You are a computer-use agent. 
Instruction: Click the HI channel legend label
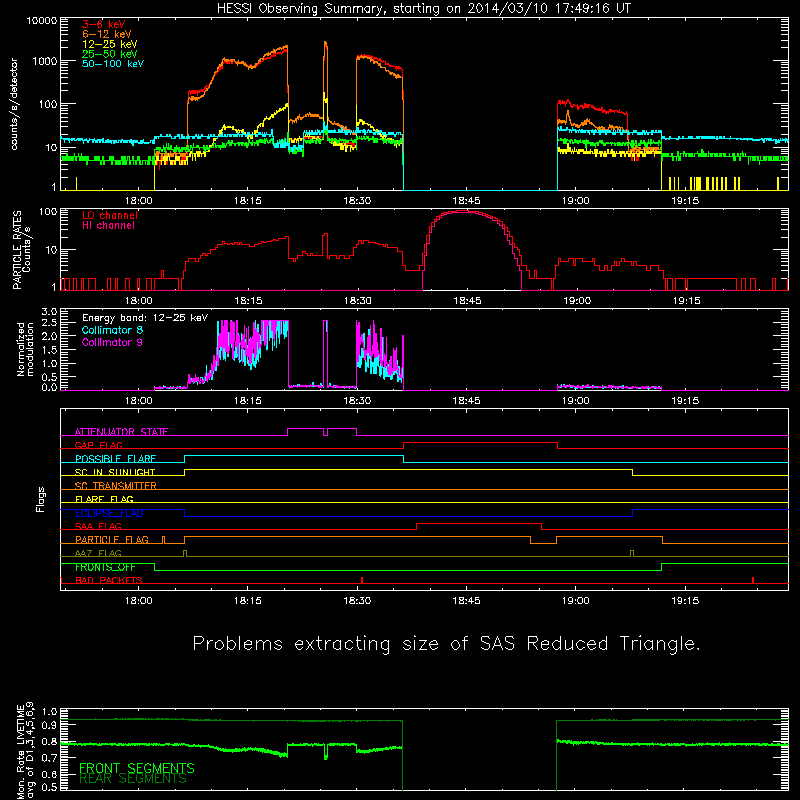coord(108,226)
